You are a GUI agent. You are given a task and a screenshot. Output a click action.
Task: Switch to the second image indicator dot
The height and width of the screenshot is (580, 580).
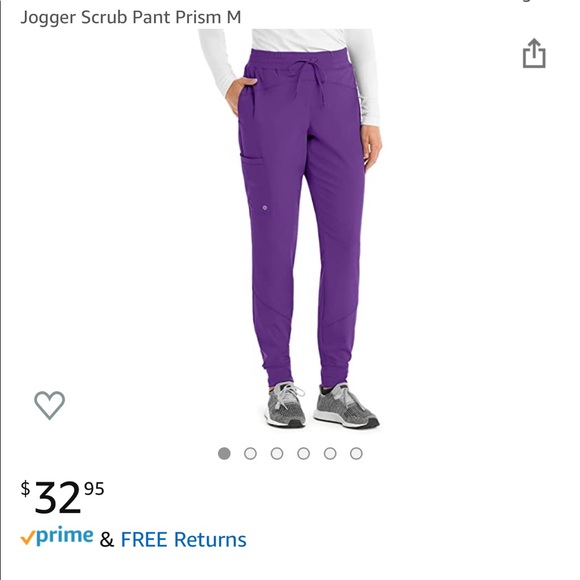pyautogui.click(x=250, y=453)
